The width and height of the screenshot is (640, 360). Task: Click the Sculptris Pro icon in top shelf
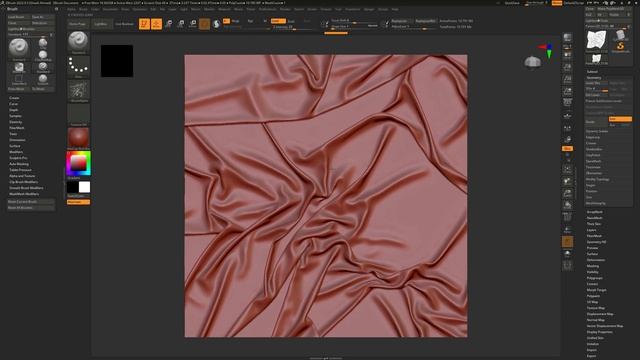click(216, 24)
